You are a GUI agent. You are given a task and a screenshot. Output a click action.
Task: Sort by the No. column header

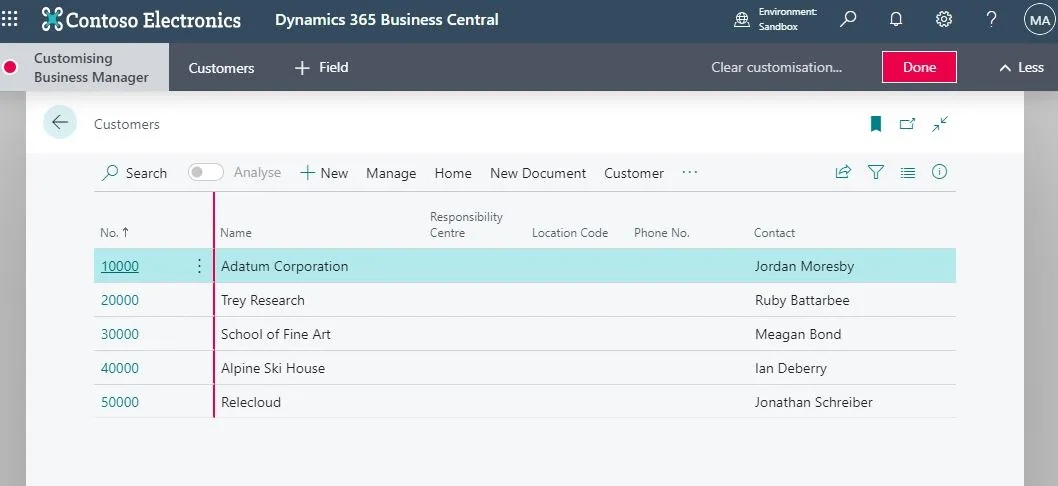tap(114, 232)
